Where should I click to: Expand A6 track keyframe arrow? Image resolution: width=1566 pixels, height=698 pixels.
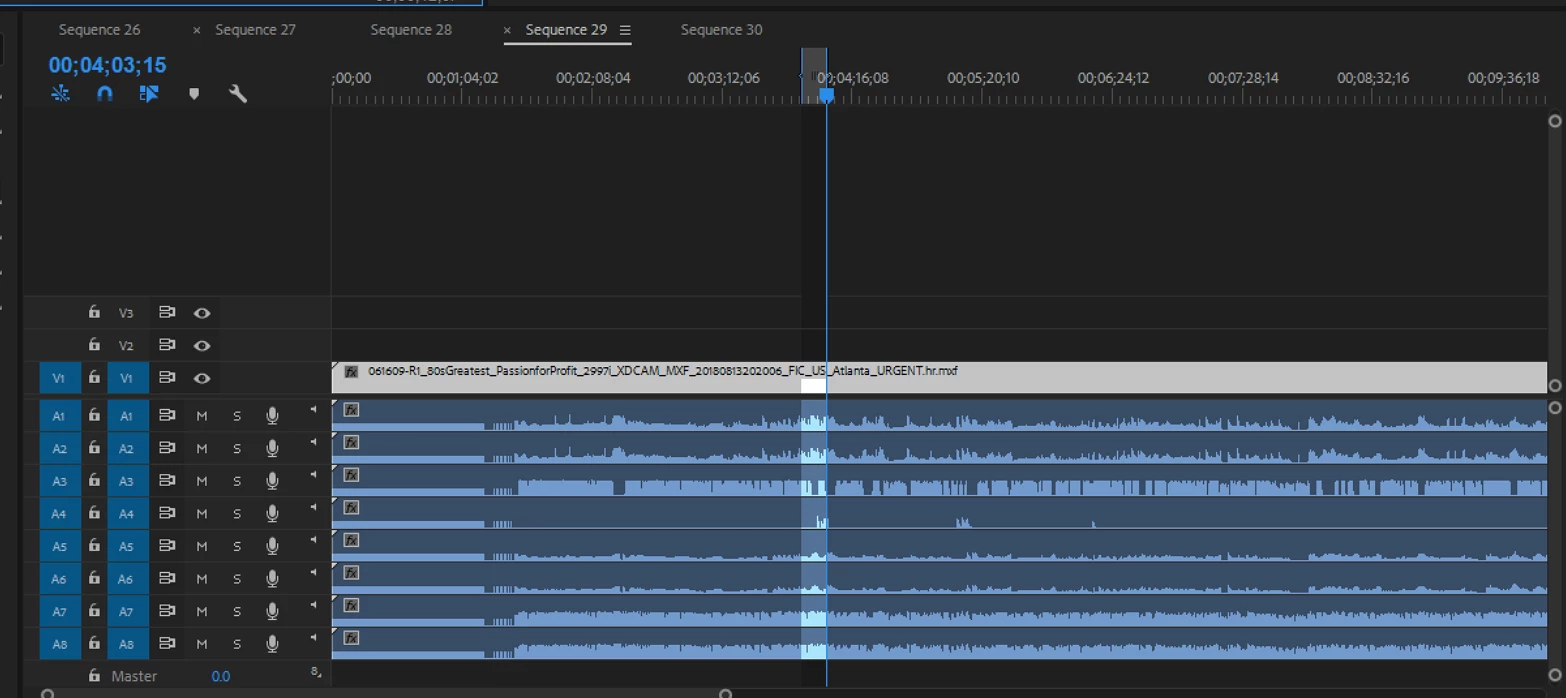313,572
